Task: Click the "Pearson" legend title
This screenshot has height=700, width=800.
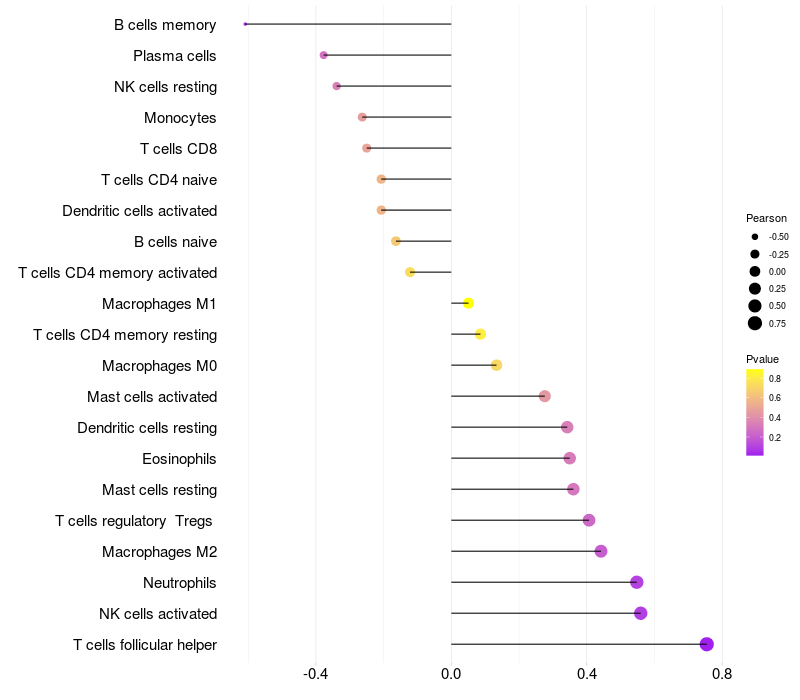Action: pyautogui.click(x=766, y=218)
